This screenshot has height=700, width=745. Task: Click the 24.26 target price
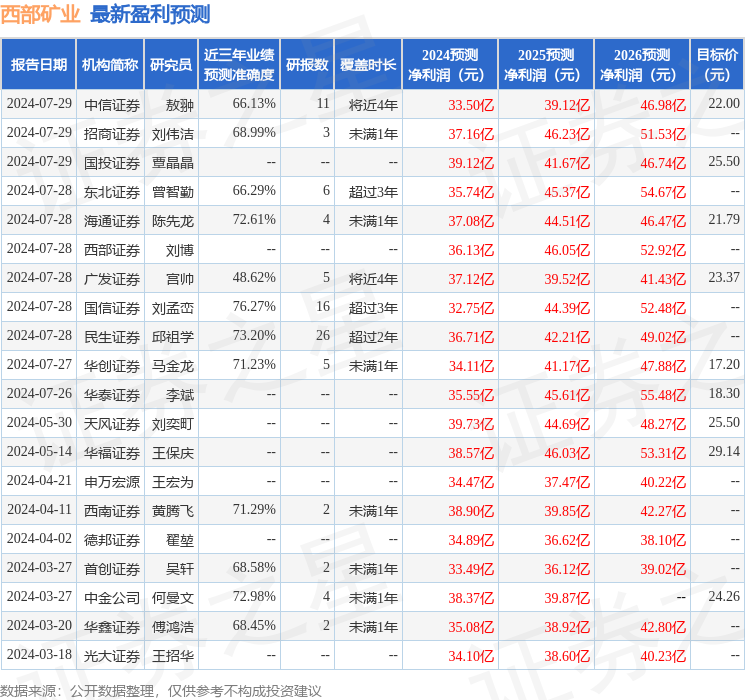click(x=724, y=596)
